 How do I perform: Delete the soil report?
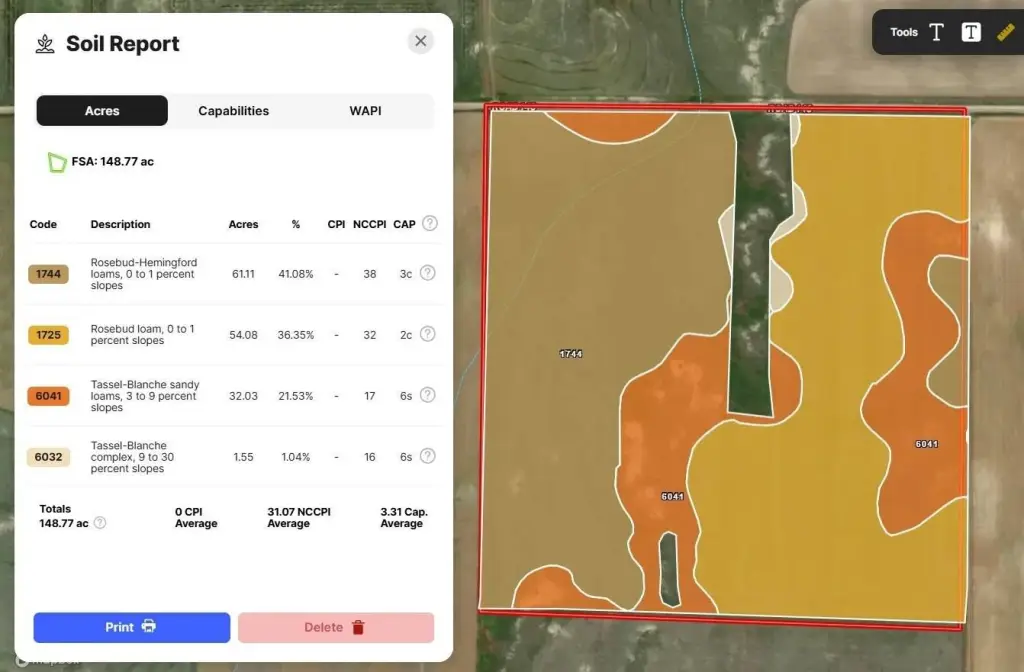click(336, 628)
